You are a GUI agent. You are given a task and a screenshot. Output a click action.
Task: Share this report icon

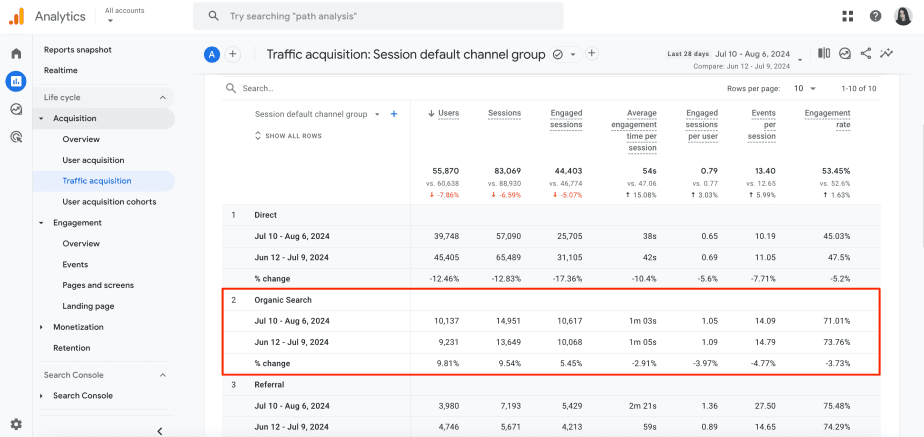pos(866,53)
